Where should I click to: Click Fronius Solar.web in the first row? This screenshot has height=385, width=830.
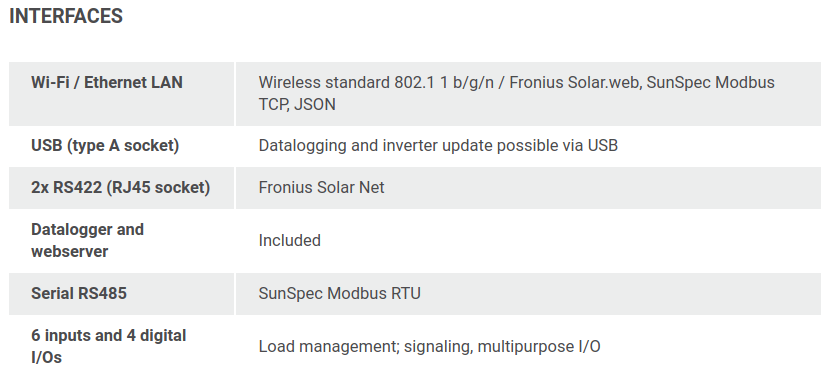(574, 83)
